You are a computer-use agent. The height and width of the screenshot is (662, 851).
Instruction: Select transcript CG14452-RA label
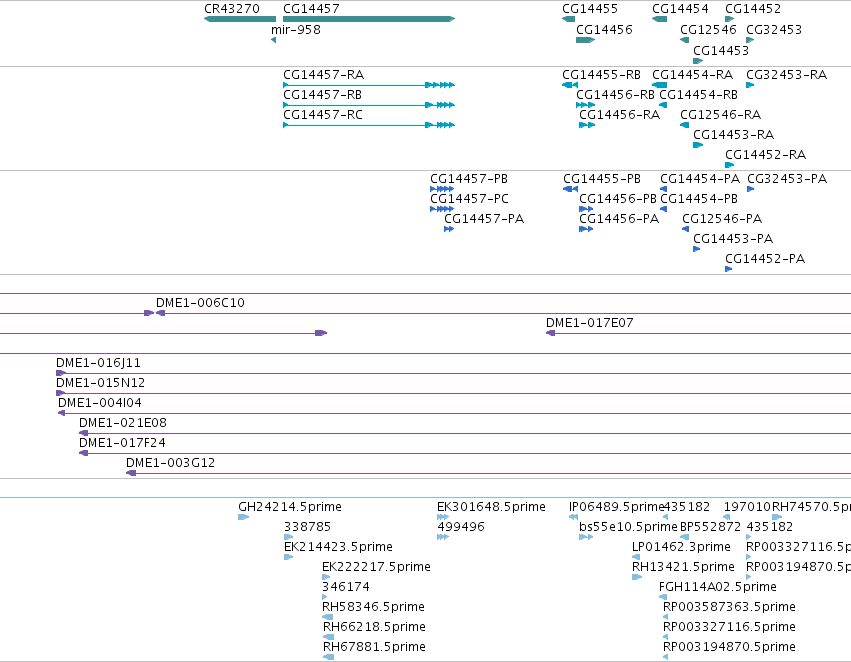pos(766,155)
